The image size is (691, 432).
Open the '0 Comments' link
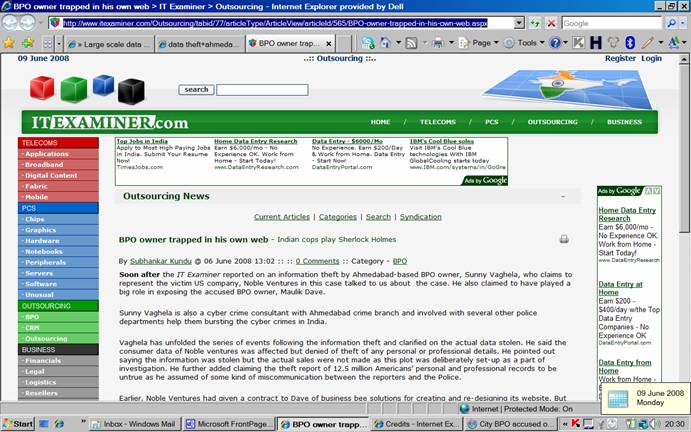coord(317,261)
